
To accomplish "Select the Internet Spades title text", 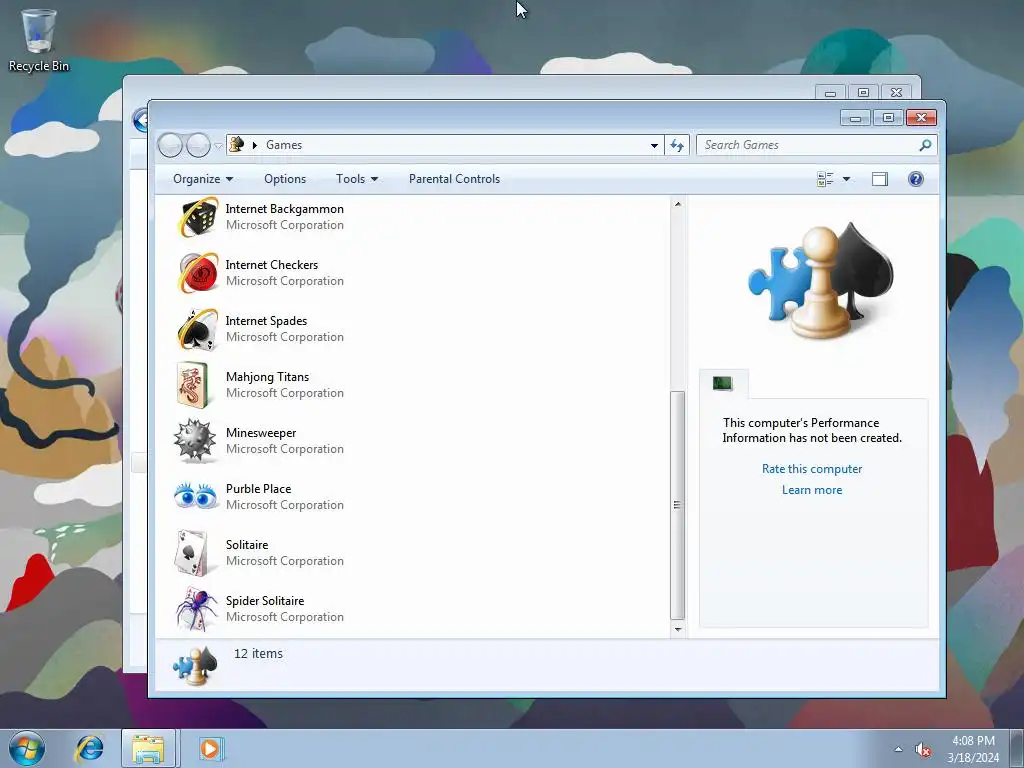I will [x=266, y=321].
